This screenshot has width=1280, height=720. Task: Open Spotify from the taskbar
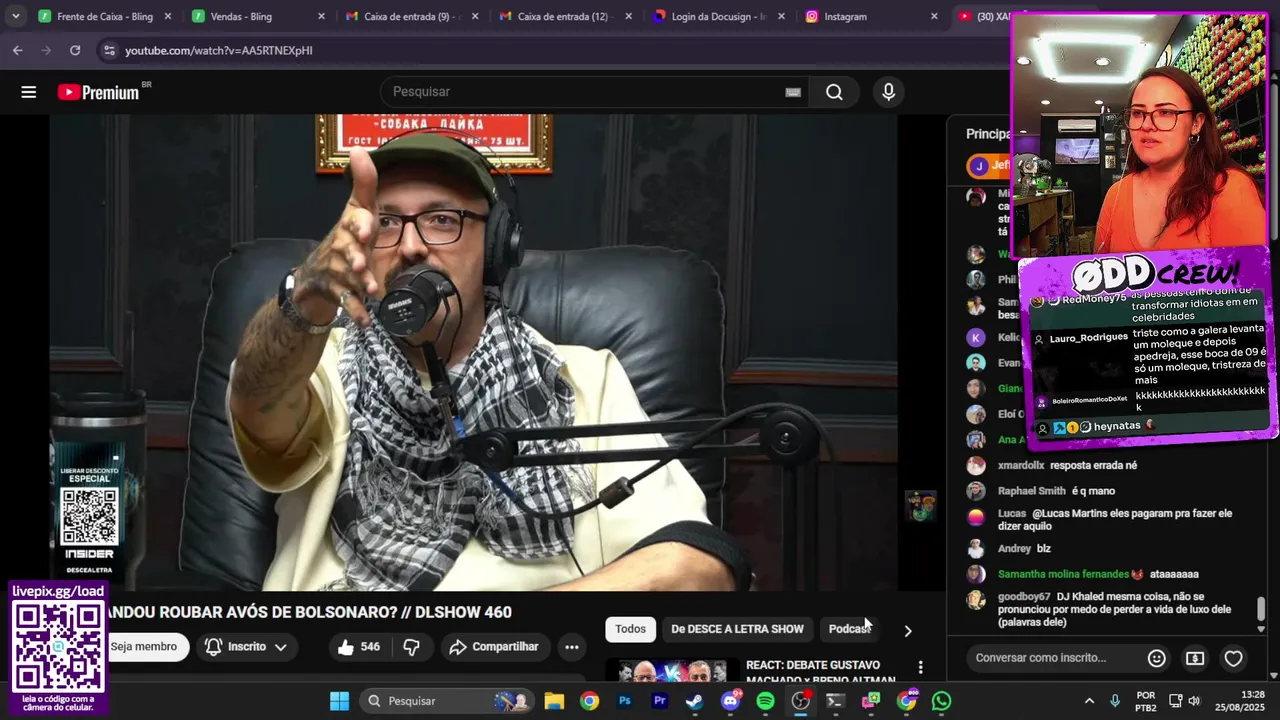pos(765,701)
